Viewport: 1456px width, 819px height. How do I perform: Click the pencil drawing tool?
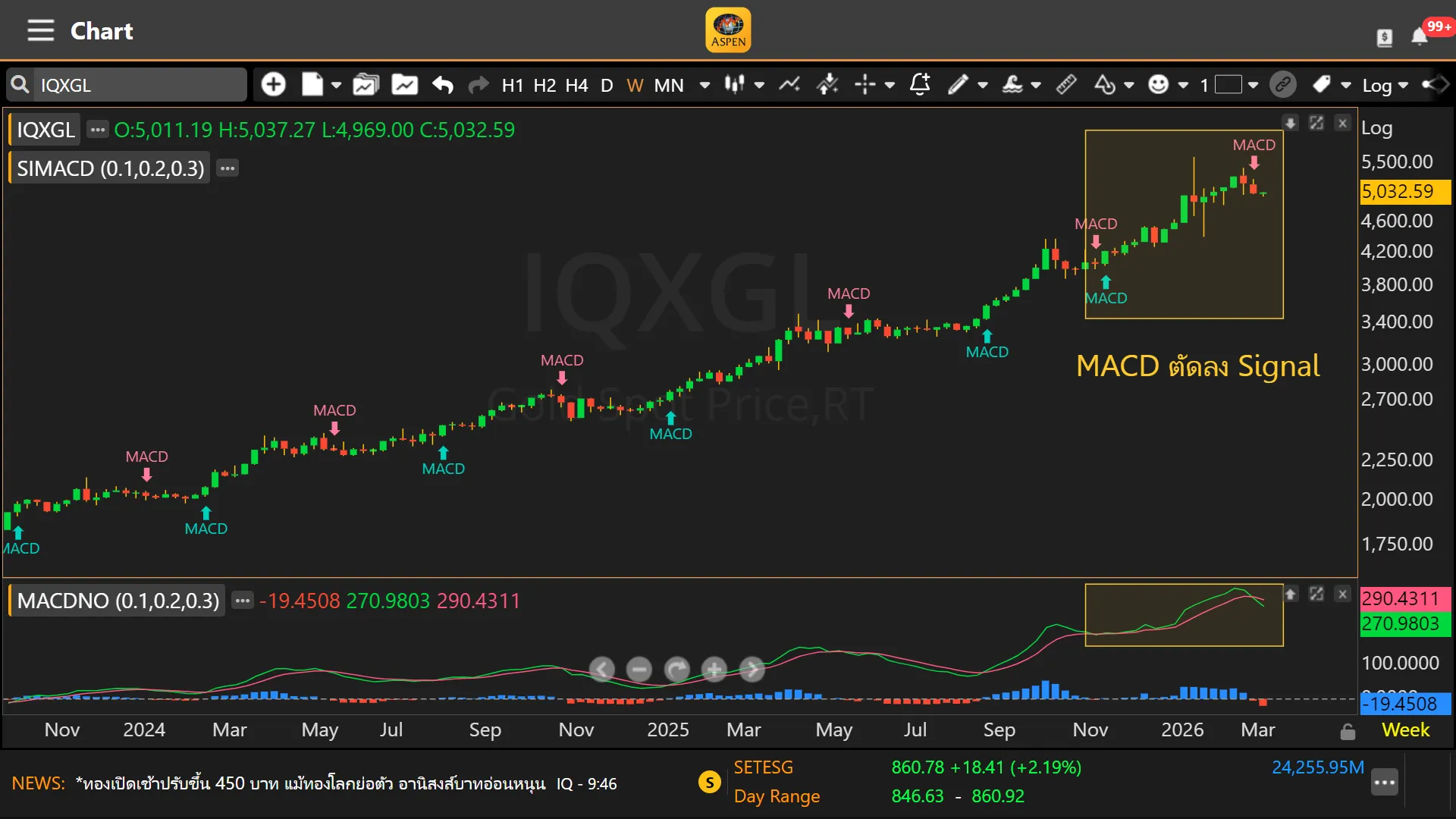[x=958, y=85]
